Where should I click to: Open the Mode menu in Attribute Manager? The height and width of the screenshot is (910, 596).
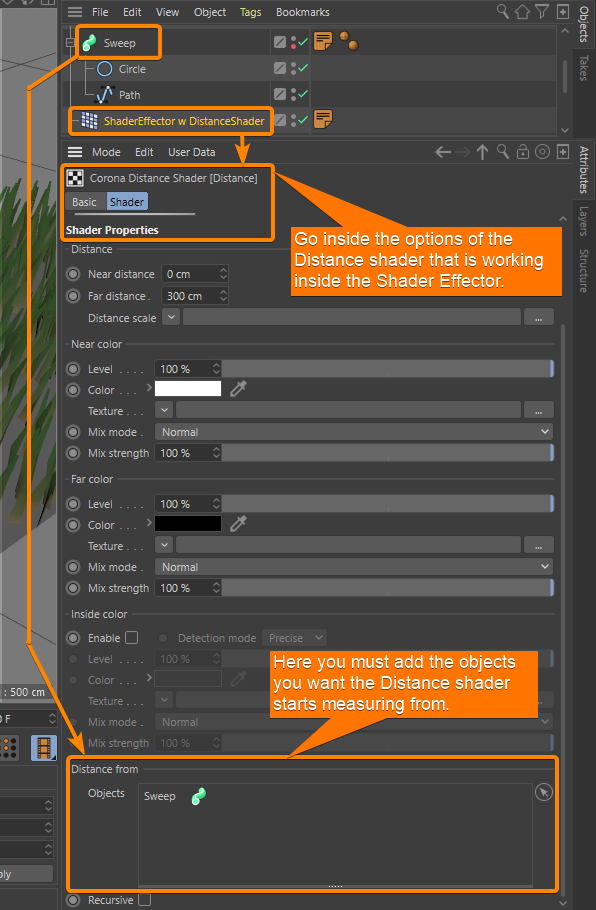[106, 152]
